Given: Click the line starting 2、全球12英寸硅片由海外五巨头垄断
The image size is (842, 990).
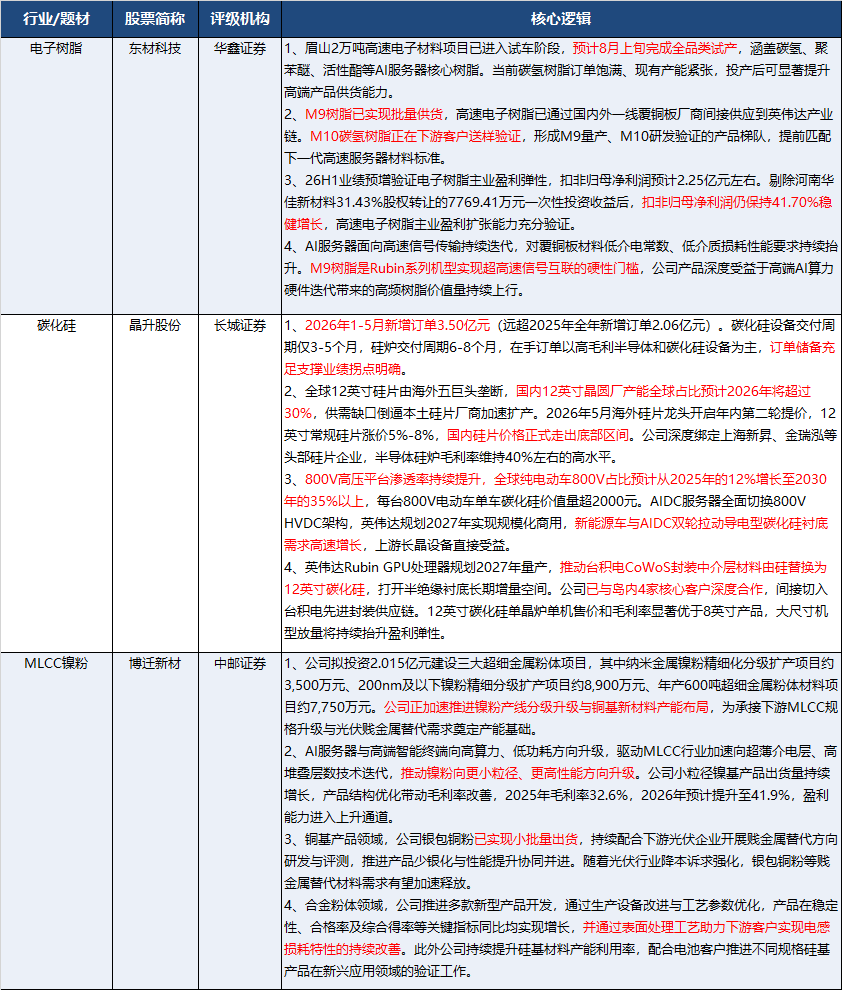Looking at the screenshot, I should 547,391.
